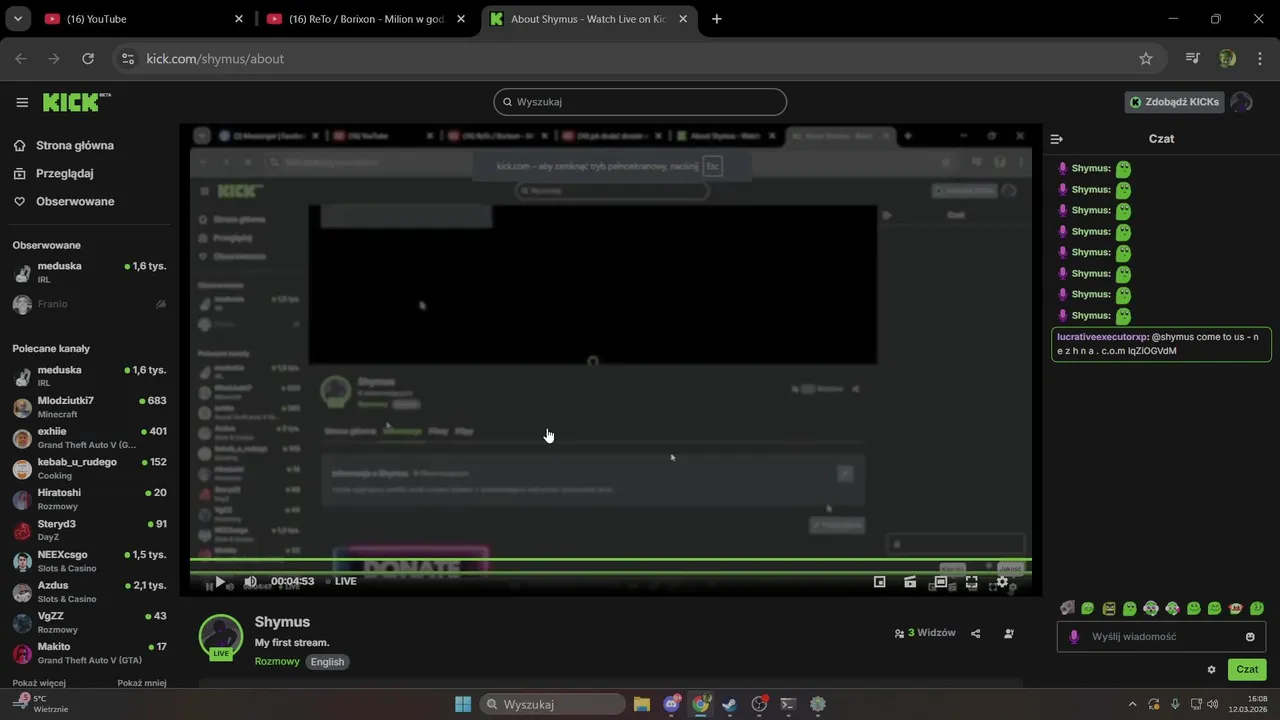This screenshot has height=720, width=1280.
Task: Insert the first gray emote in quick row
Action: pos(1067,608)
